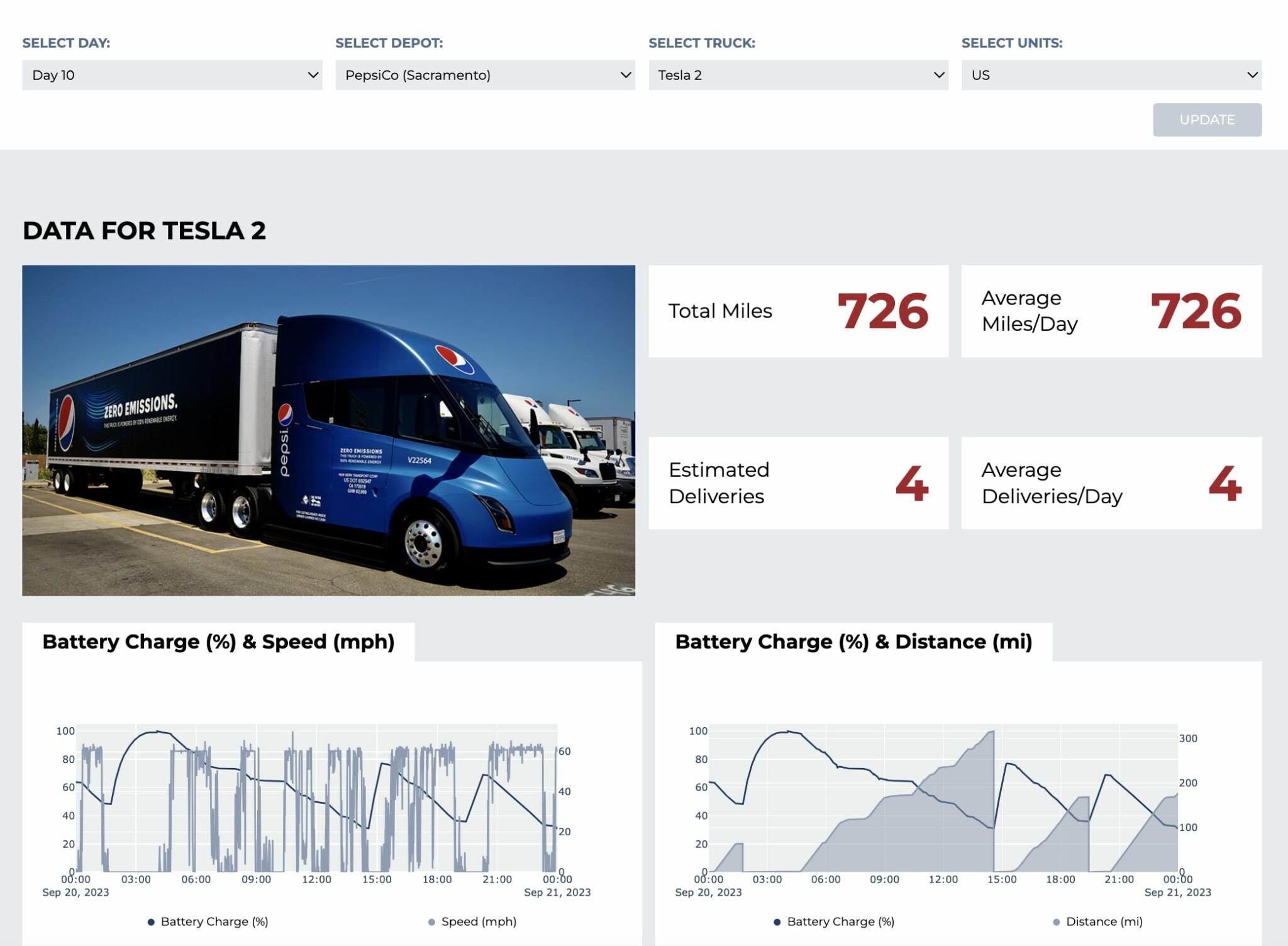Click the Estimated Deliveries stat card
This screenshot has width=1288, height=946.
799,482
